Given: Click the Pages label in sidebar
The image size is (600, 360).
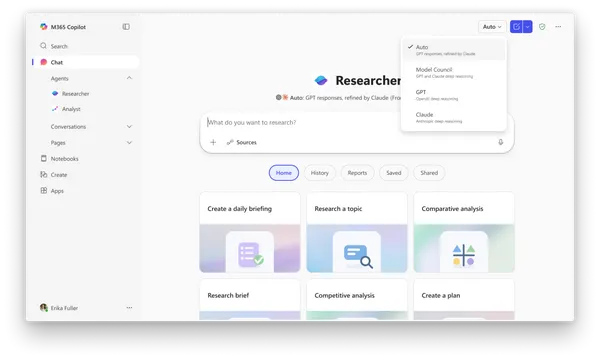Looking at the screenshot, I should coord(58,143).
